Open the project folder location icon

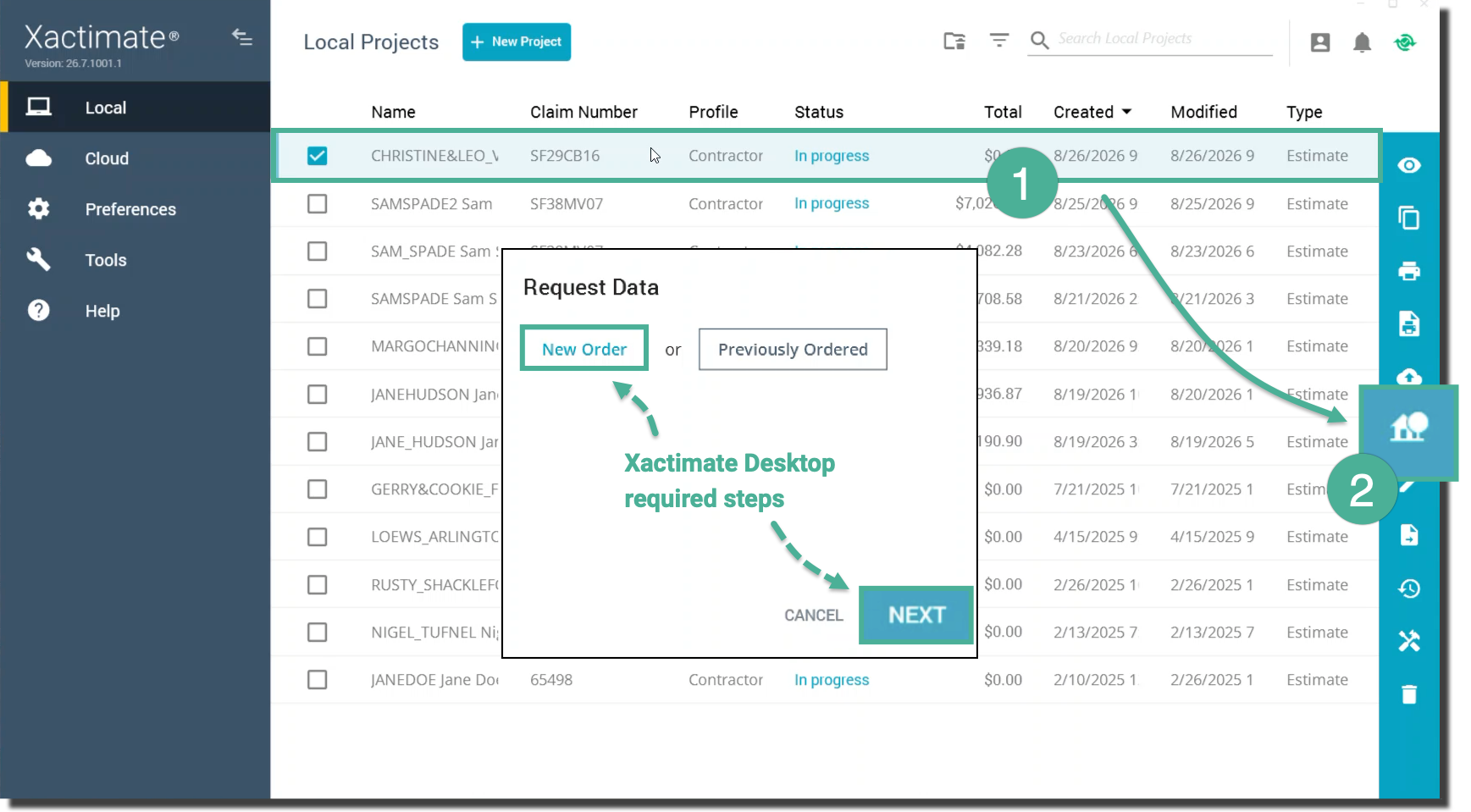(x=954, y=41)
